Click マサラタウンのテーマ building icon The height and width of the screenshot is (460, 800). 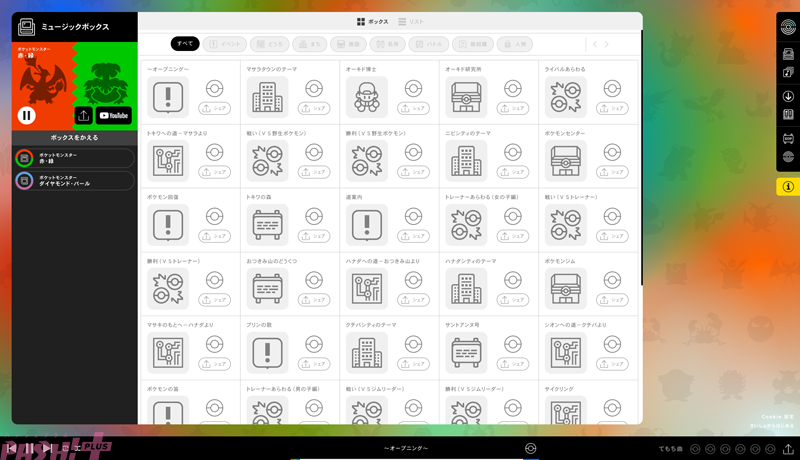267,97
